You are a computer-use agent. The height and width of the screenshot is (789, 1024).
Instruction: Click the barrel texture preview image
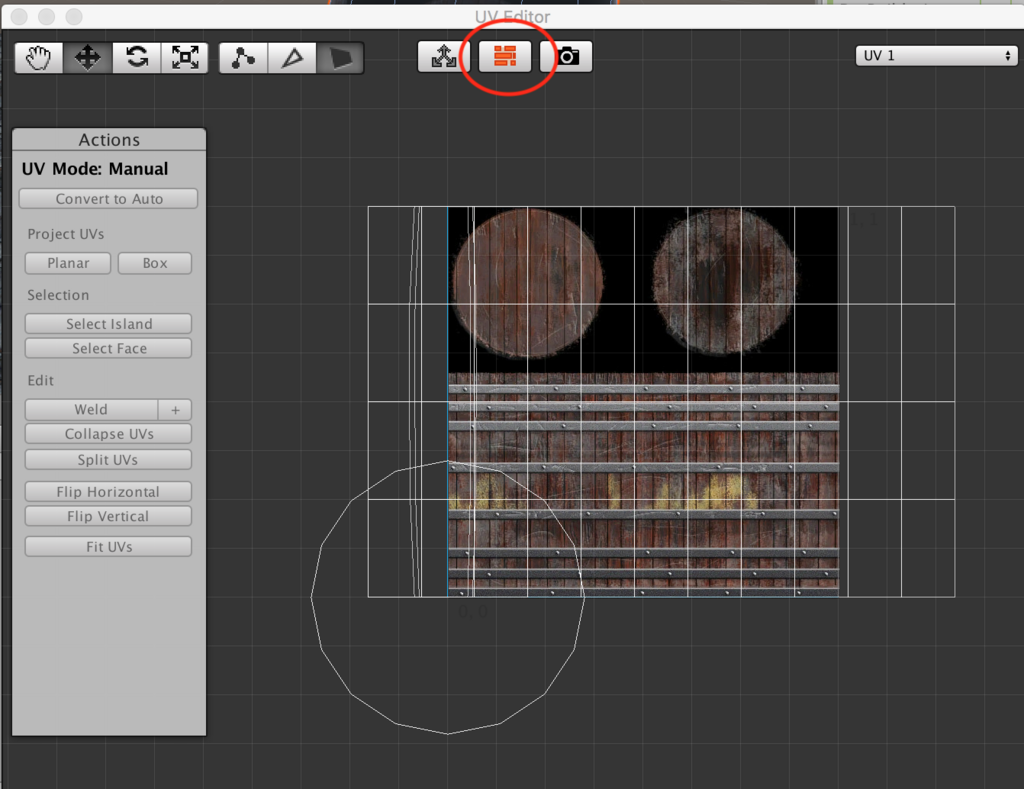(x=643, y=402)
